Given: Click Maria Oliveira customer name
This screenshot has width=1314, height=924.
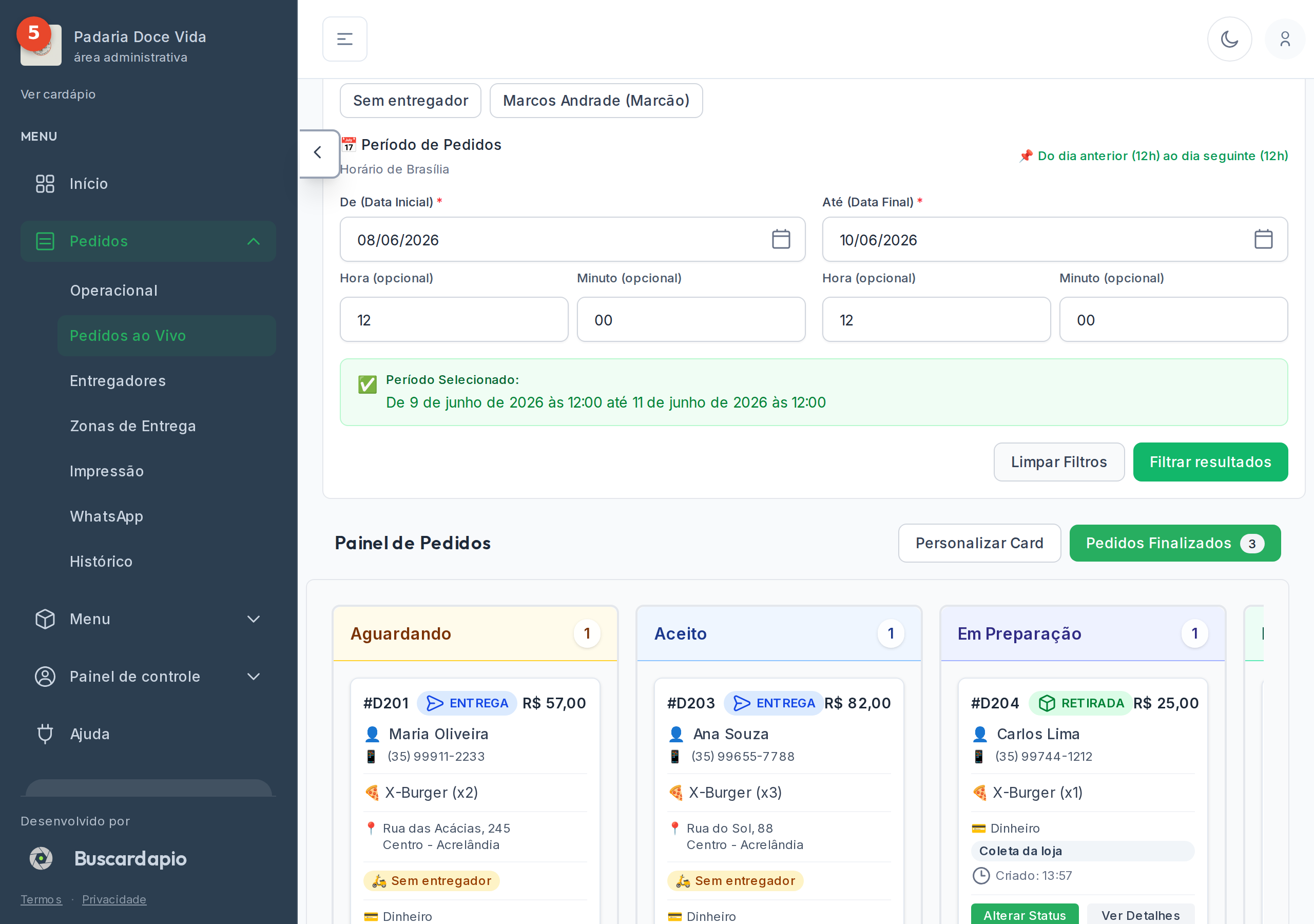Looking at the screenshot, I should pos(438,734).
